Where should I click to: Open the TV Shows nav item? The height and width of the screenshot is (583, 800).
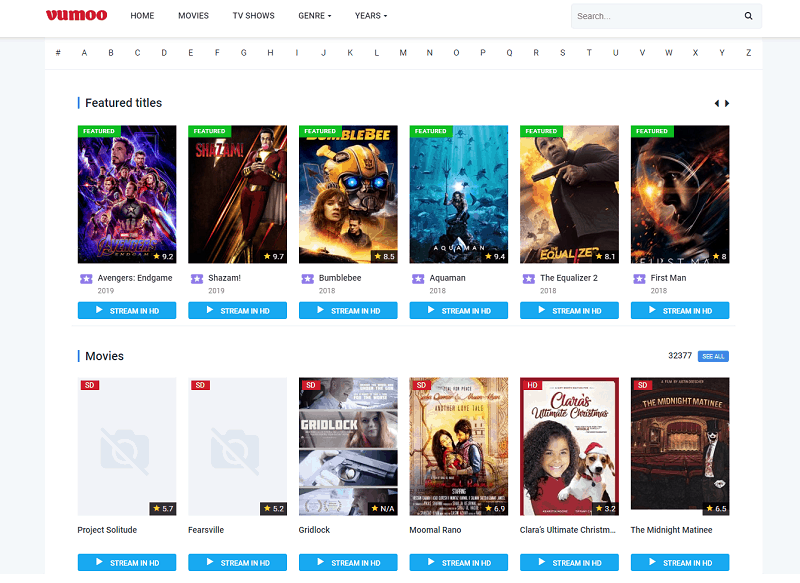point(254,16)
